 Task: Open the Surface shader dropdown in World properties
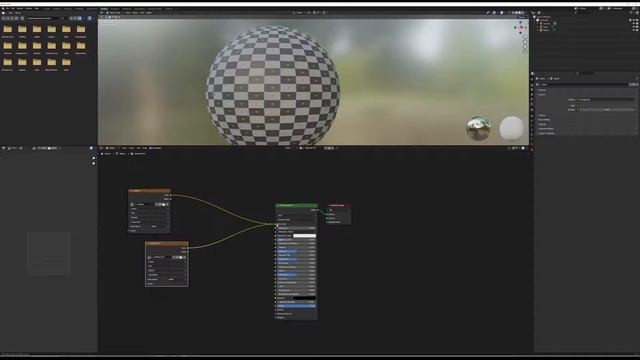607,100
